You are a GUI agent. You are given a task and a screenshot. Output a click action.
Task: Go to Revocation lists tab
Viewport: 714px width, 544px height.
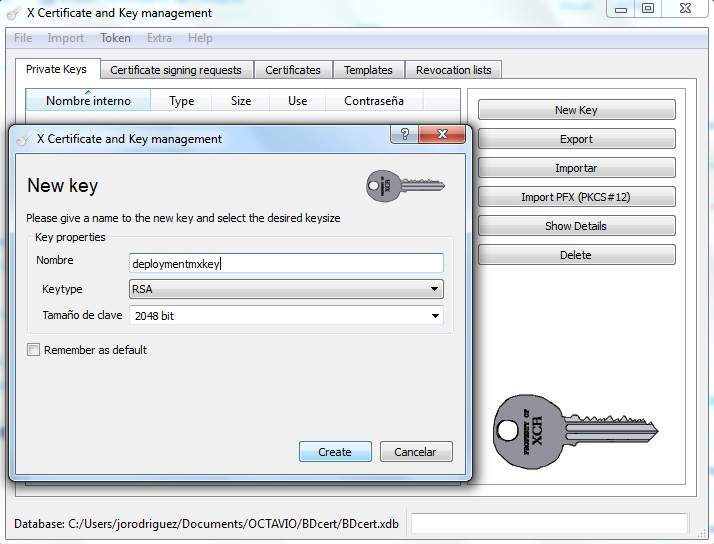tap(453, 70)
